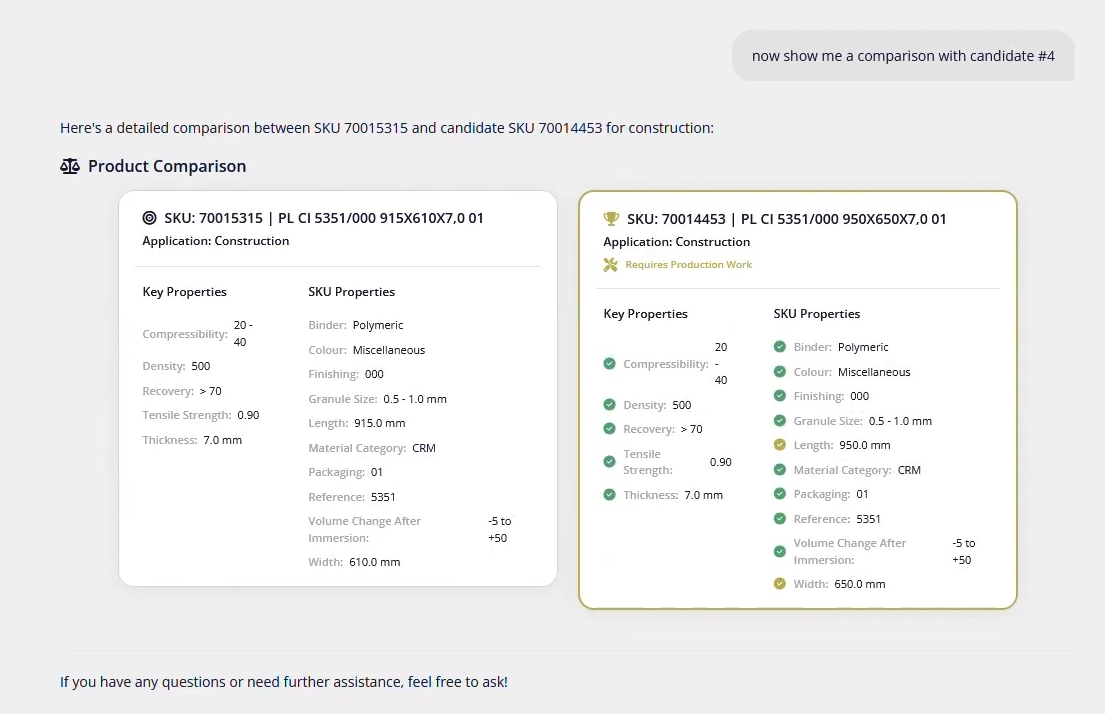Click the green check icon beside Density
The image size is (1105, 714).
(610, 405)
